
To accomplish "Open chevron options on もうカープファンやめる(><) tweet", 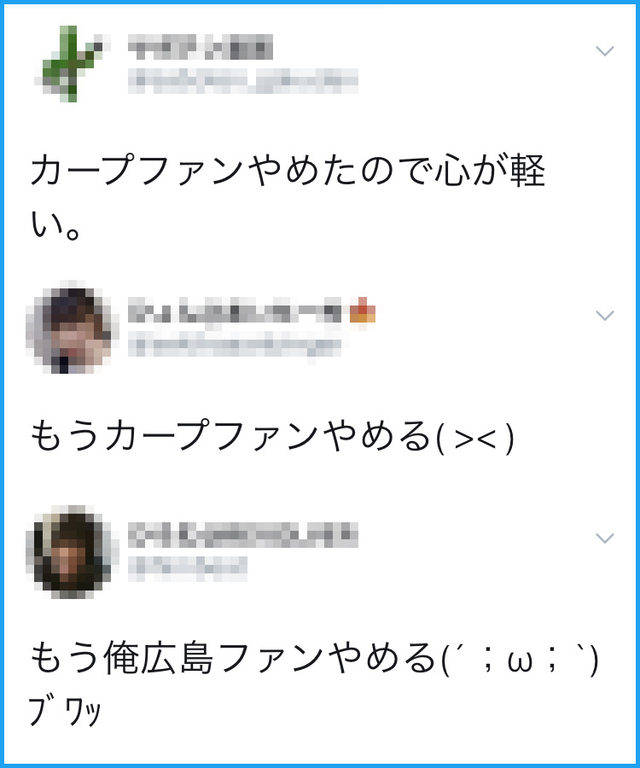I will [x=605, y=315].
